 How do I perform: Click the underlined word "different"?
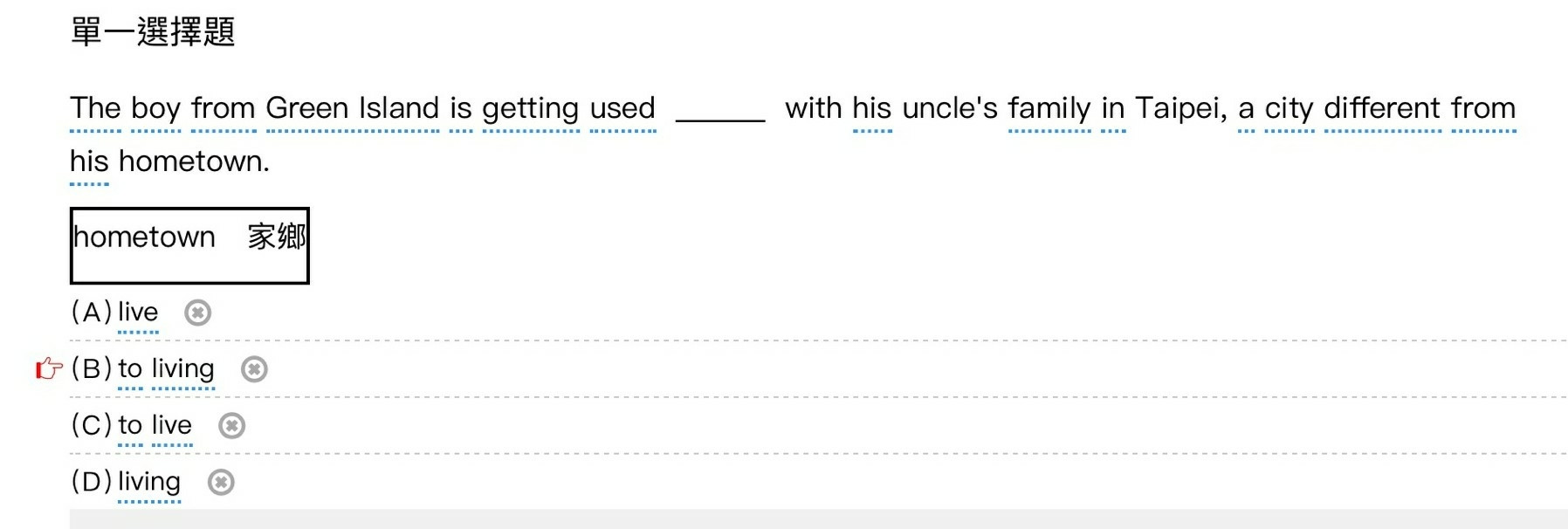point(1383,108)
